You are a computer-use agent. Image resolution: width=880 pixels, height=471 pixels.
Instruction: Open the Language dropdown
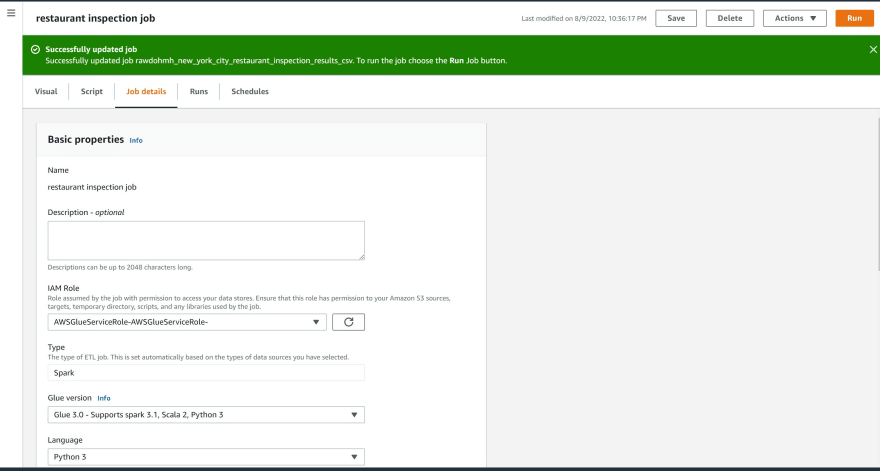206,457
